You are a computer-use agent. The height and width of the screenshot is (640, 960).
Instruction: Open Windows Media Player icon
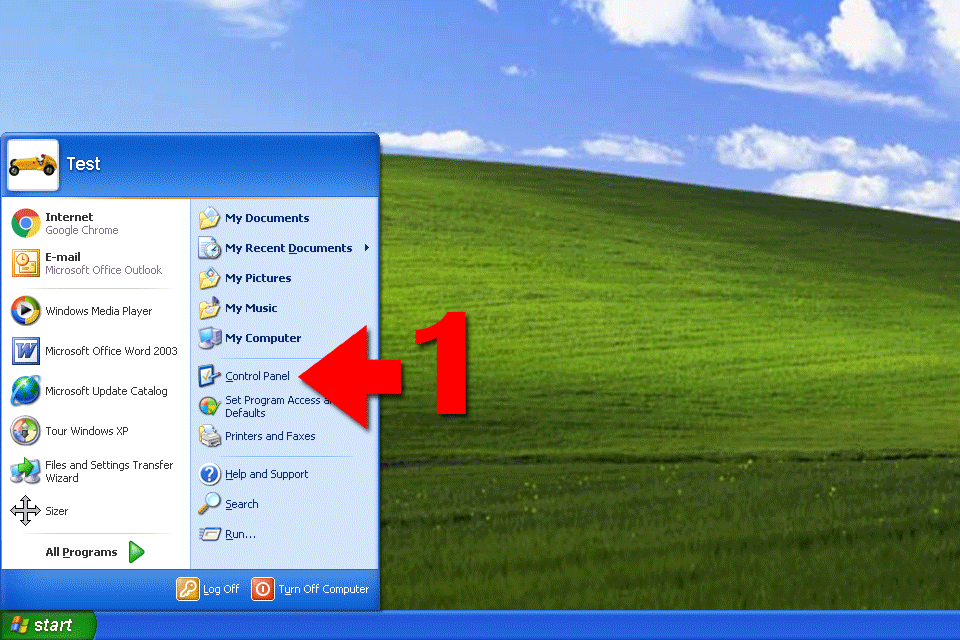coord(25,311)
